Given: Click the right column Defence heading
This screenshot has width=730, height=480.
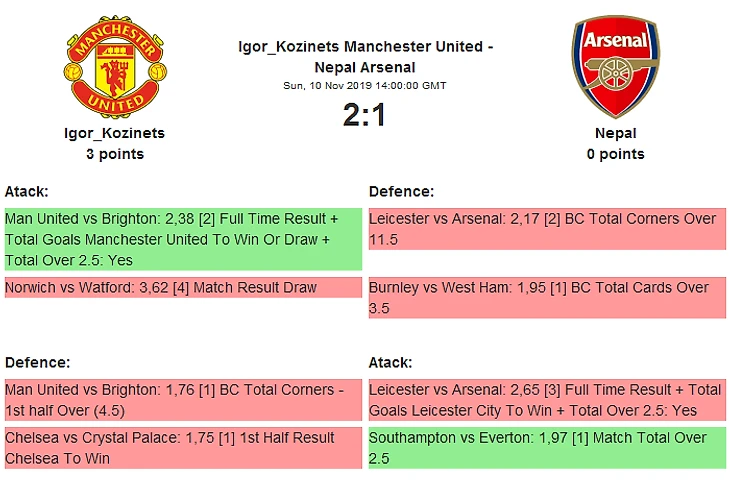Looking at the screenshot, I should pos(401,191).
